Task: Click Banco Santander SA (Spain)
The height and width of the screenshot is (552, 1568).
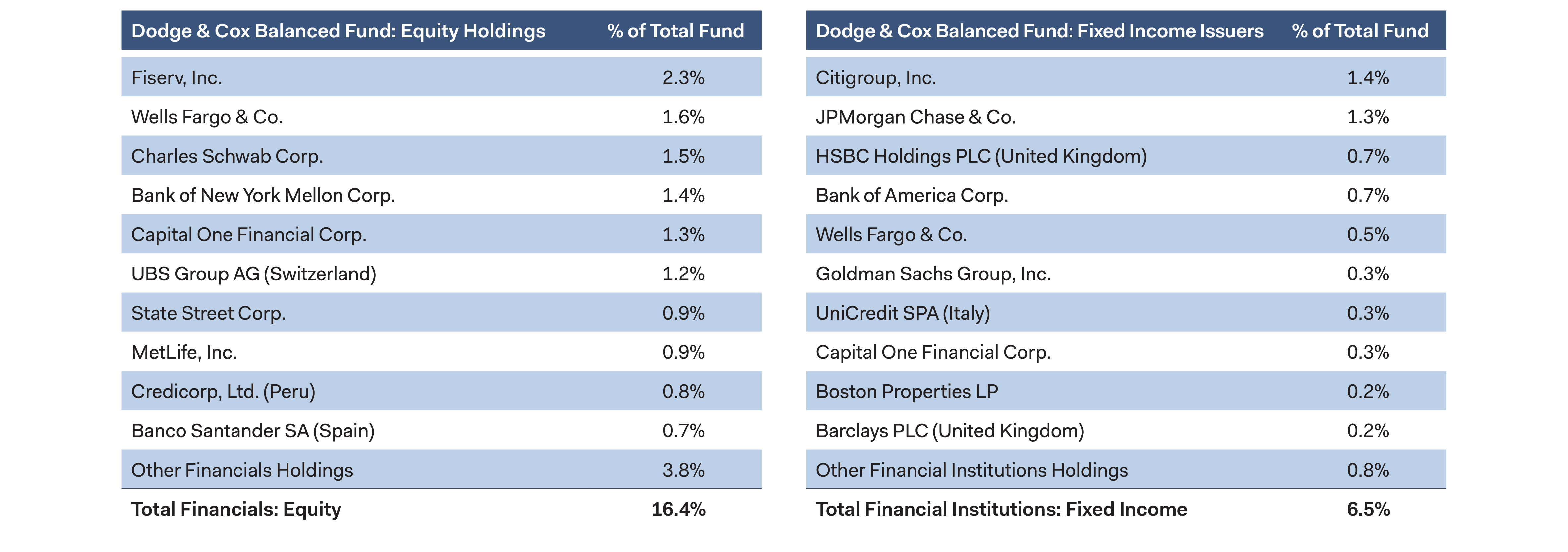Action: click(253, 431)
